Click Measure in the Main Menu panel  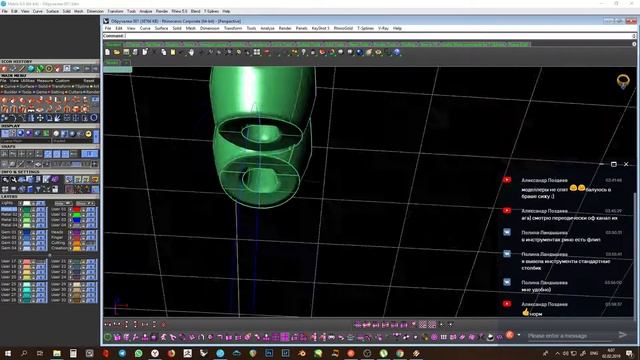pos(44,81)
